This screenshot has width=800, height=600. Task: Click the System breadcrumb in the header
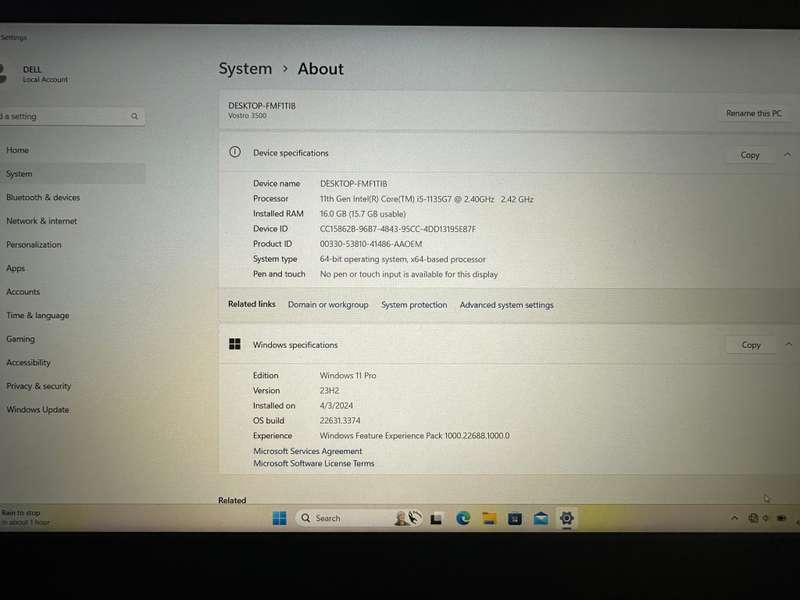(x=245, y=68)
